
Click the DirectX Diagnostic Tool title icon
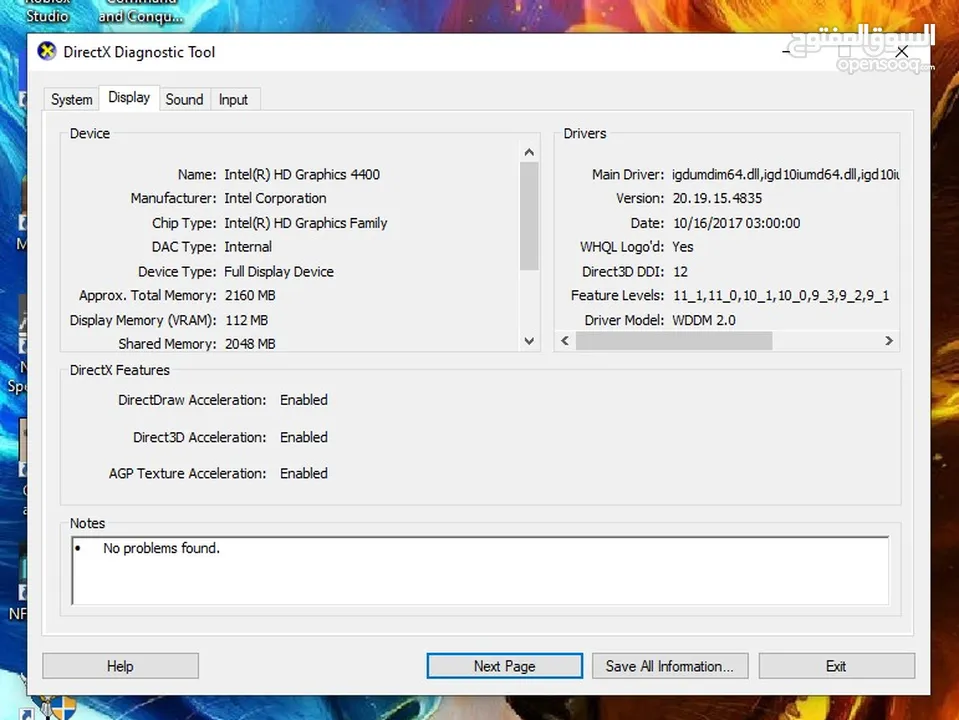(x=47, y=51)
